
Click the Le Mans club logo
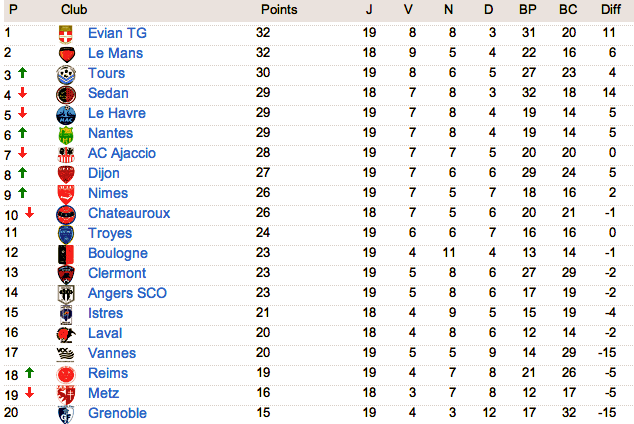point(66,54)
